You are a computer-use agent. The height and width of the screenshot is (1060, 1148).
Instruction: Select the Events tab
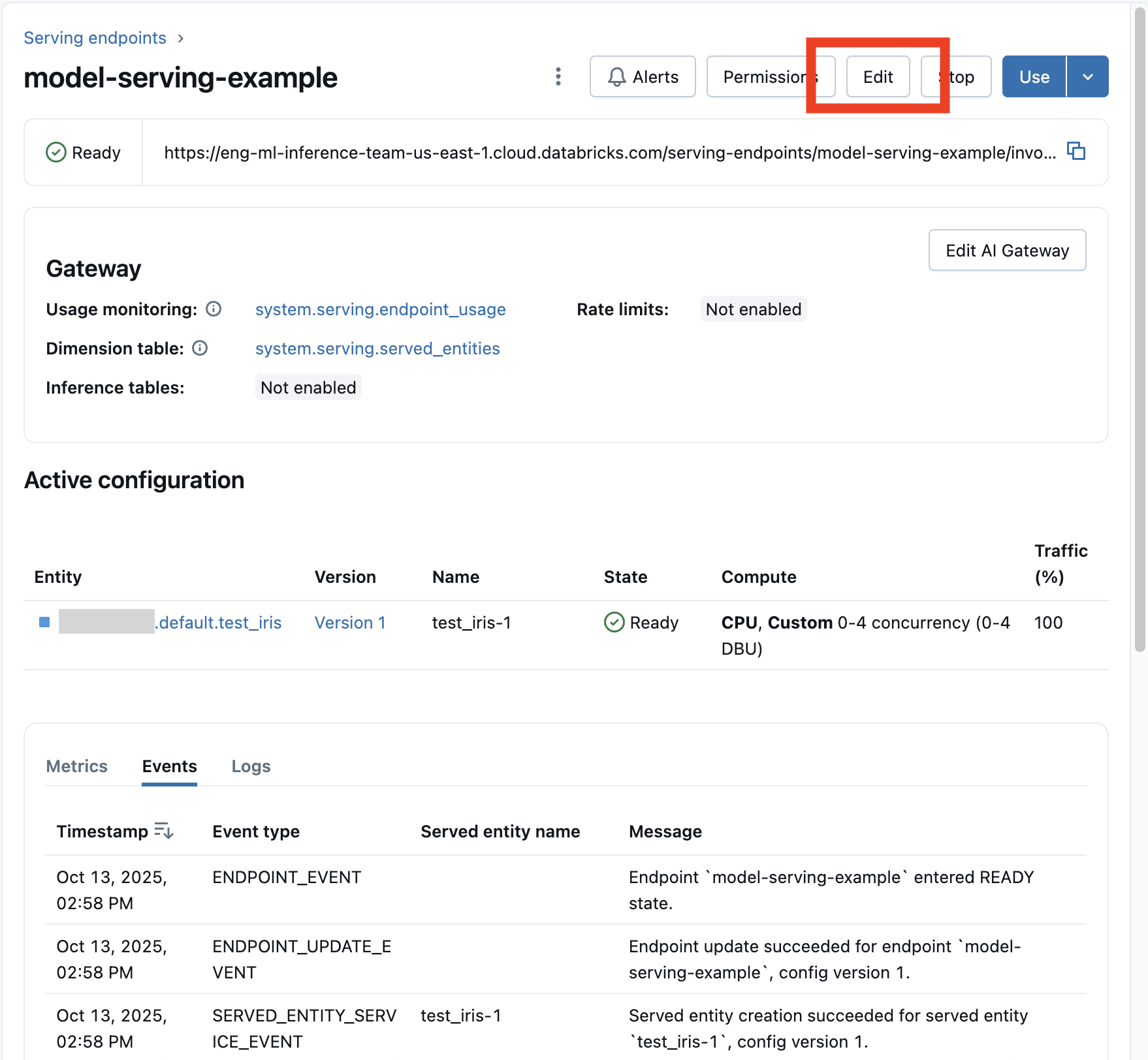(168, 766)
